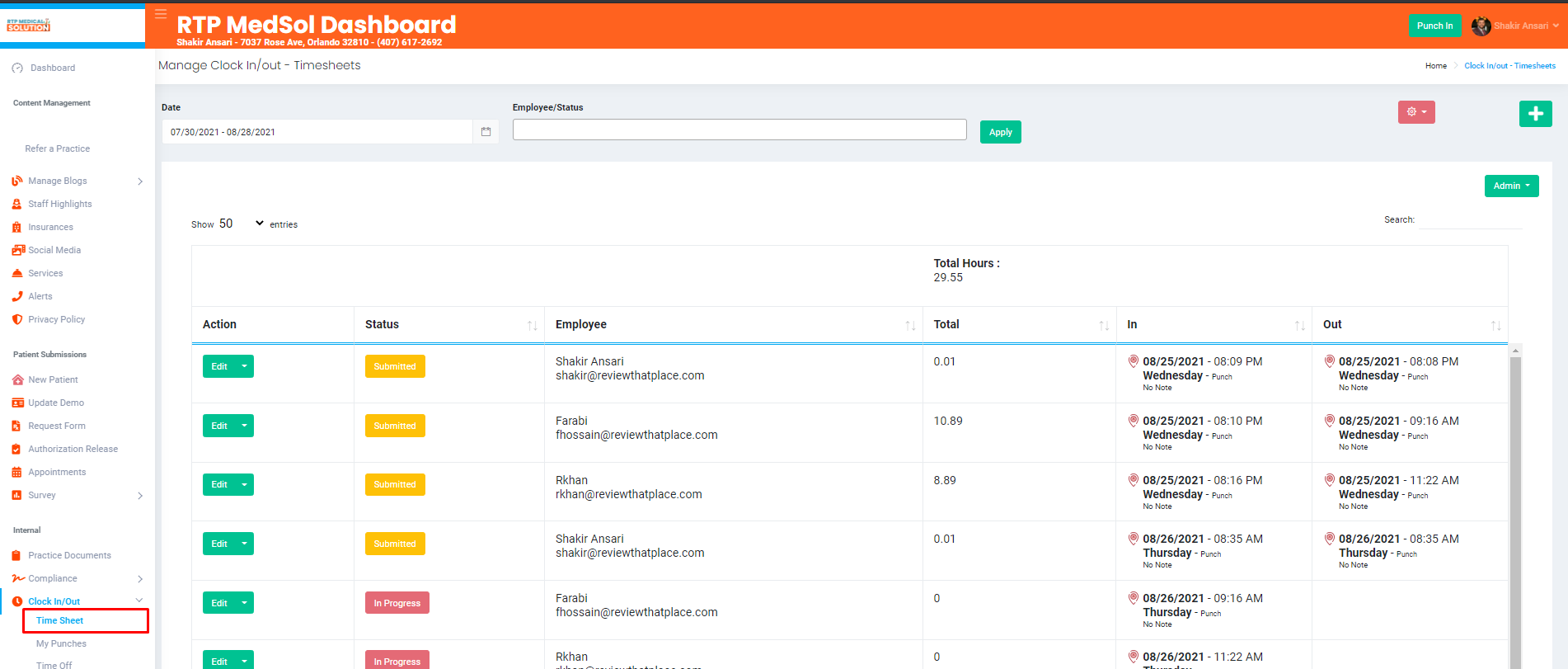Click the RTP Medical Solution logo
This screenshot has width=1568, height=669.
coord(29,26)
